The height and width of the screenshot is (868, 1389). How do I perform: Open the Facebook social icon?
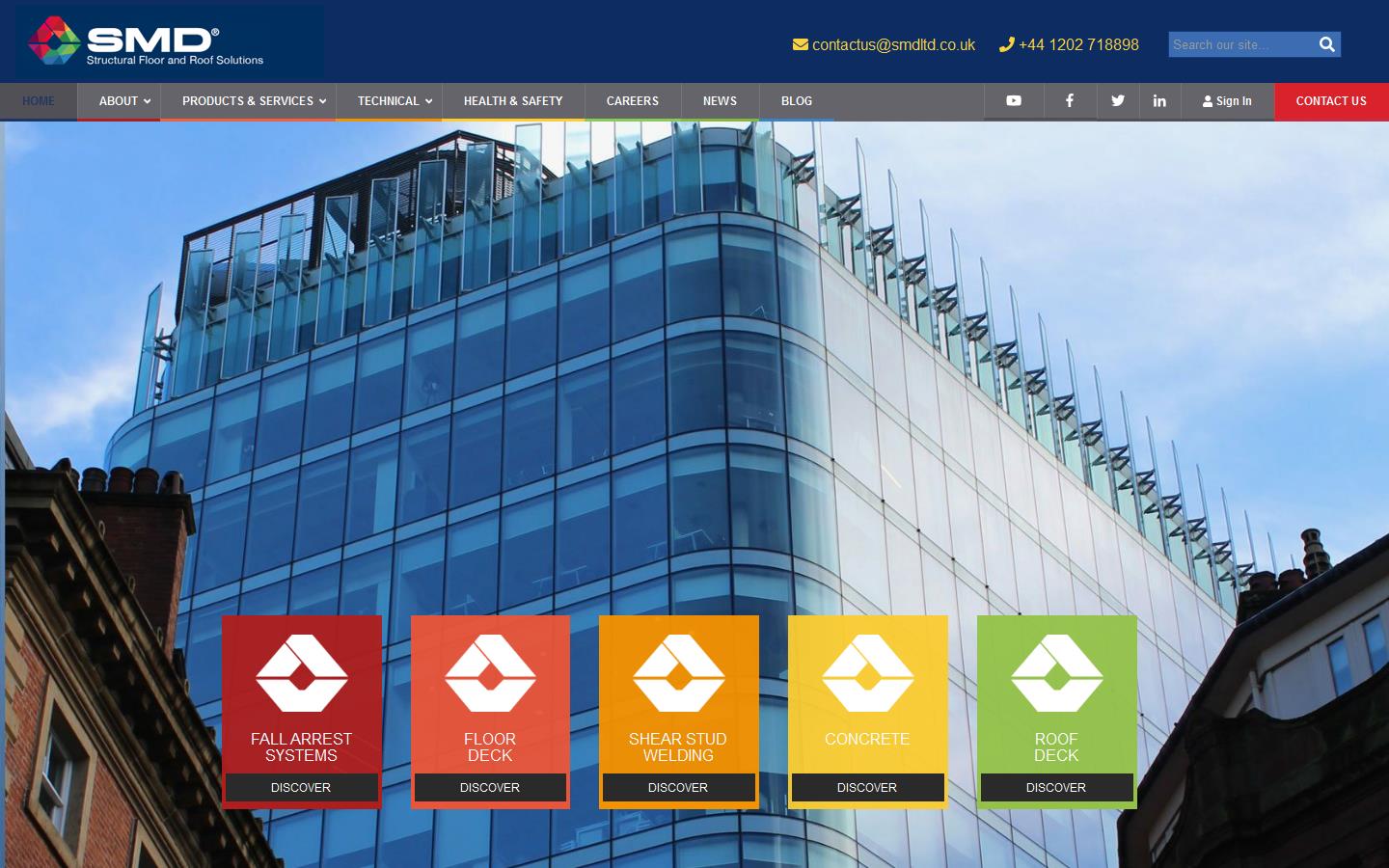tap(1070, 101)
